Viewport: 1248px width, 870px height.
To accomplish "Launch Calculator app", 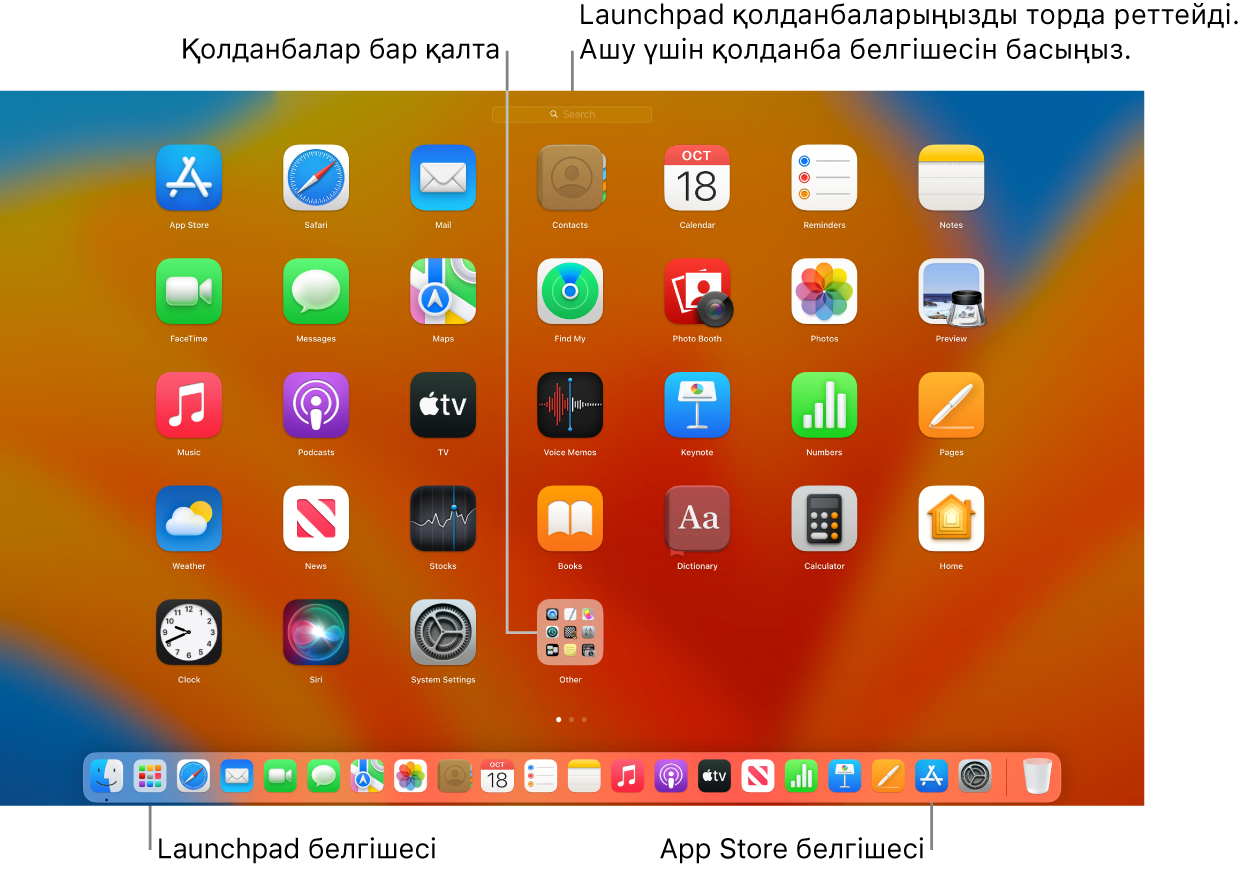I will 824,518.
